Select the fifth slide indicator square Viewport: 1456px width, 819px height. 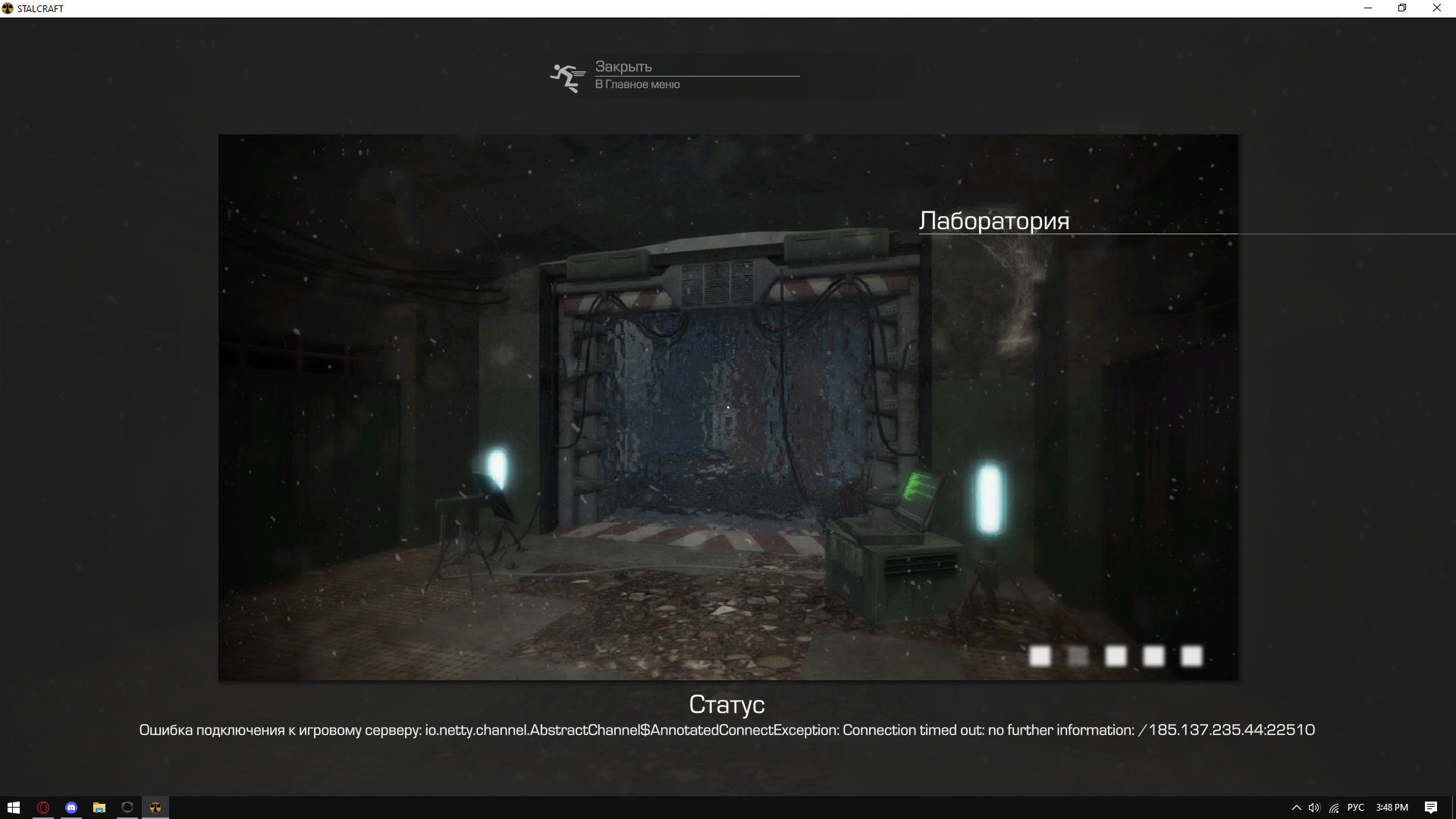tap(1191, 656)
